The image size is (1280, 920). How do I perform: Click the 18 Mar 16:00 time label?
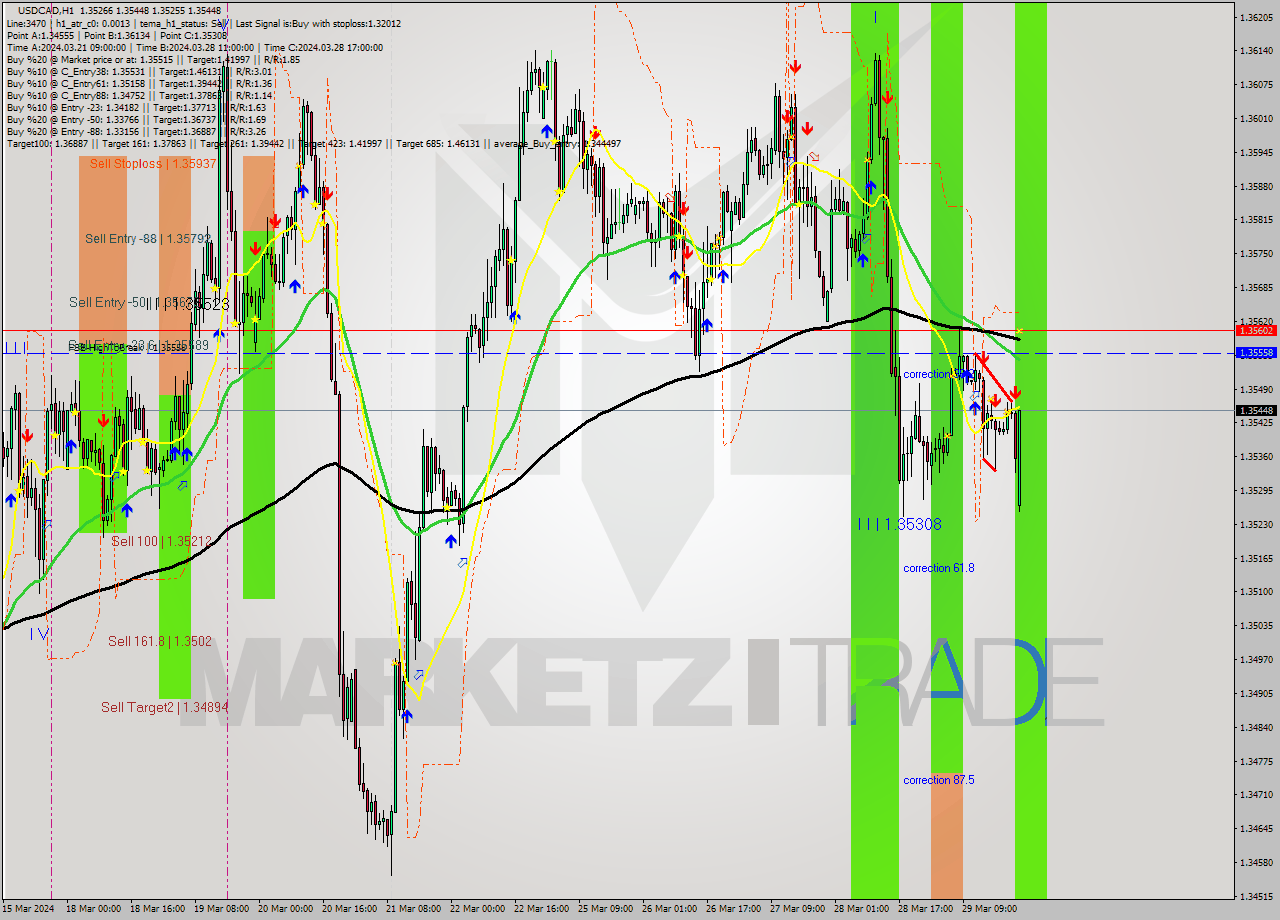[158, 909]
